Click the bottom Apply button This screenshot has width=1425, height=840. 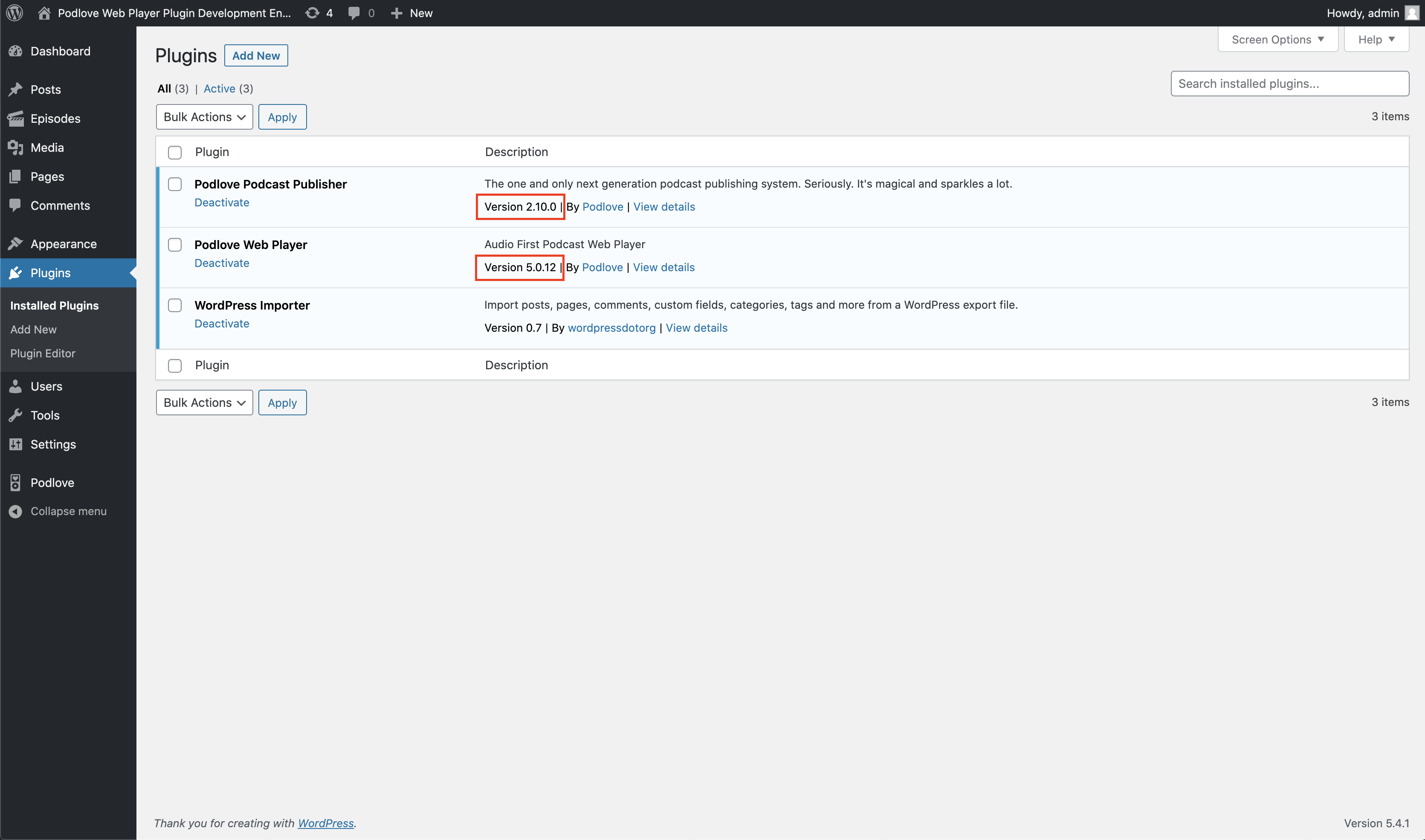[282, 403]
